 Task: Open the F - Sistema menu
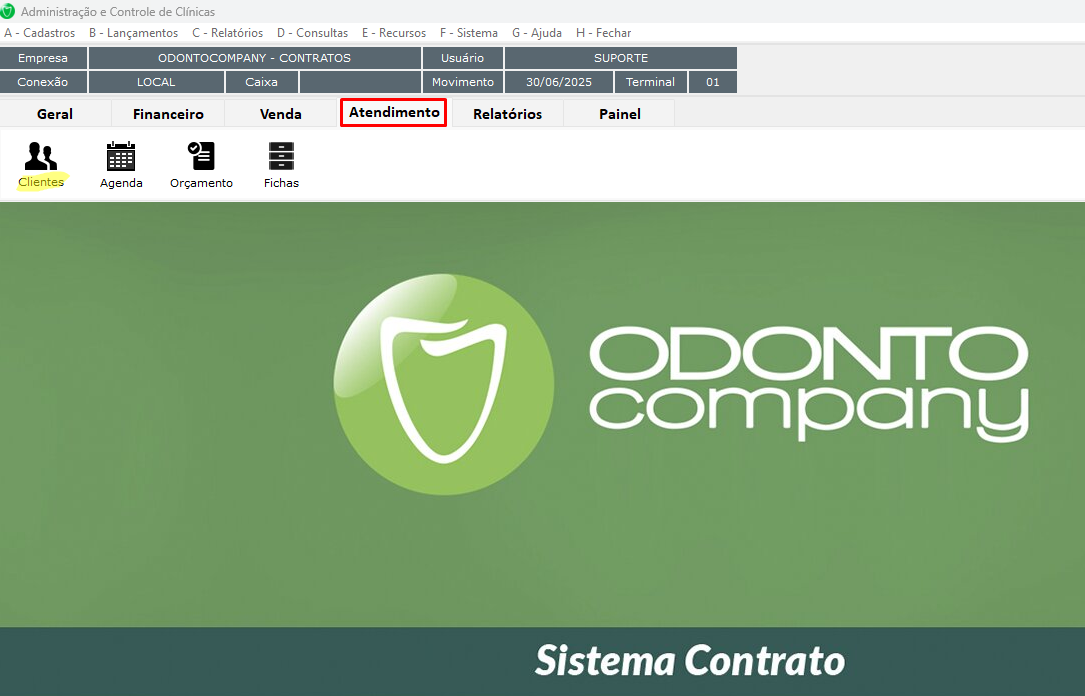point(468,33)
